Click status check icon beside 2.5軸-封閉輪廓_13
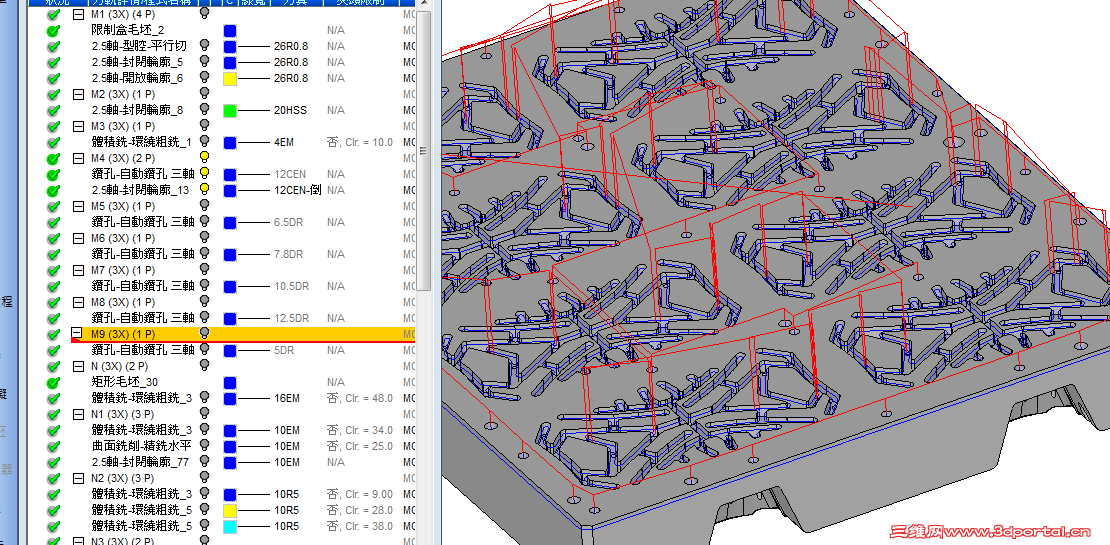Image resolution: width=1110 pixels, height=545 pixels. point(53,190)
